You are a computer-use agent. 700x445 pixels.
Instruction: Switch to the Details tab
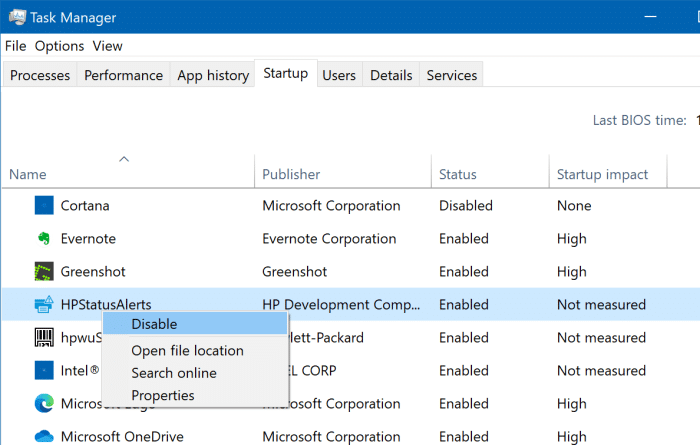coord(391,75)
